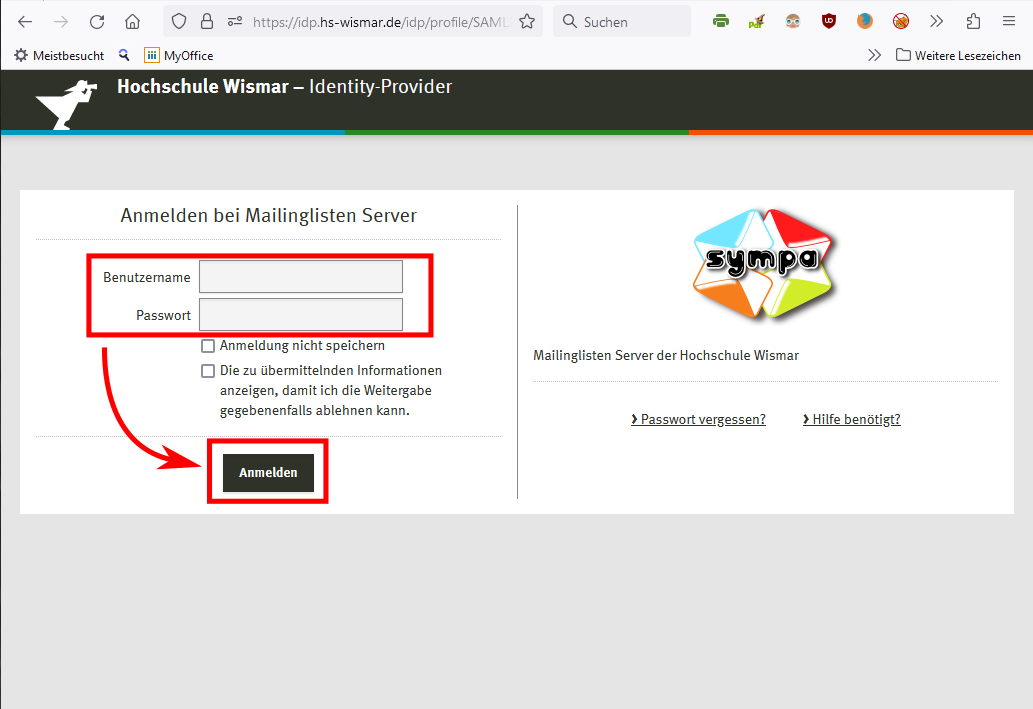
Task: Open the uBlock Origin shield icon
Action: coord(829,22)
